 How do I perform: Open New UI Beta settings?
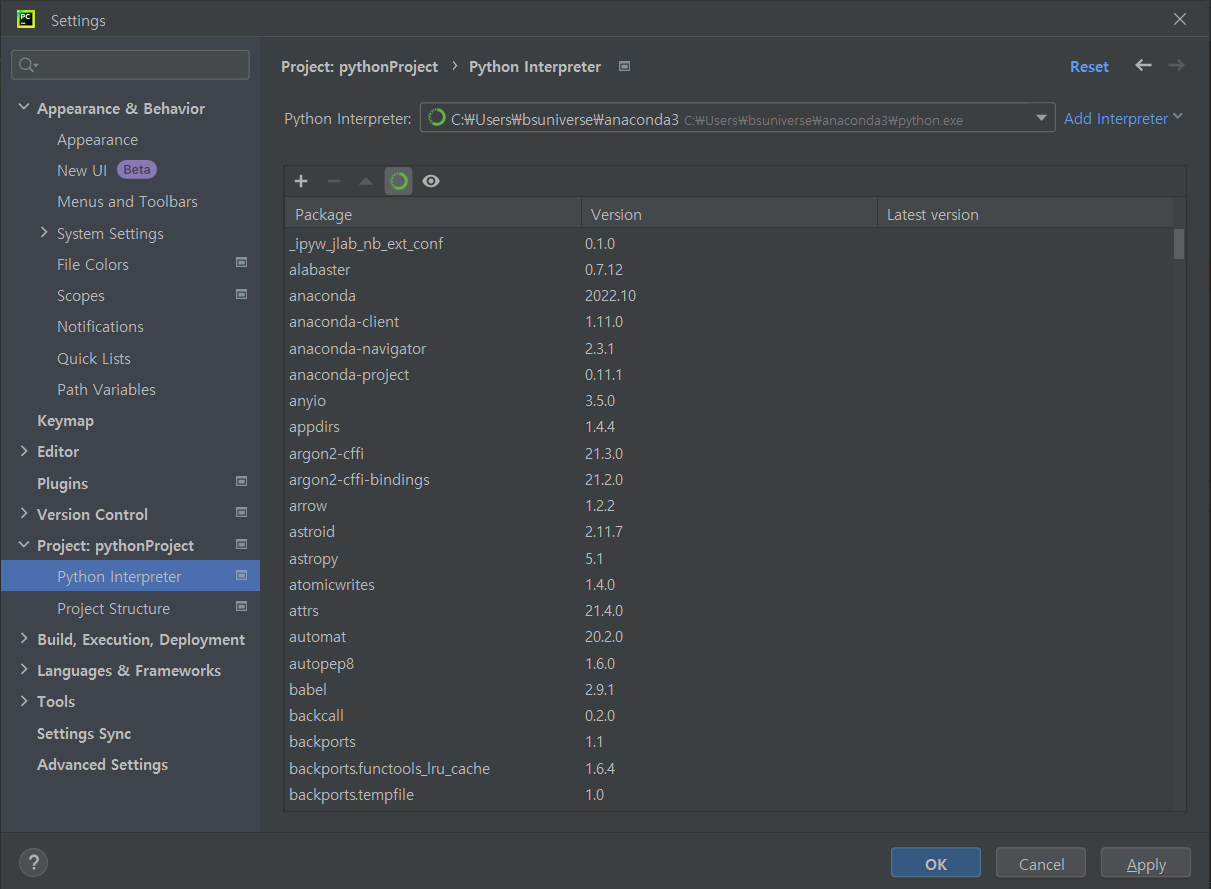click(x=107, y=170)
